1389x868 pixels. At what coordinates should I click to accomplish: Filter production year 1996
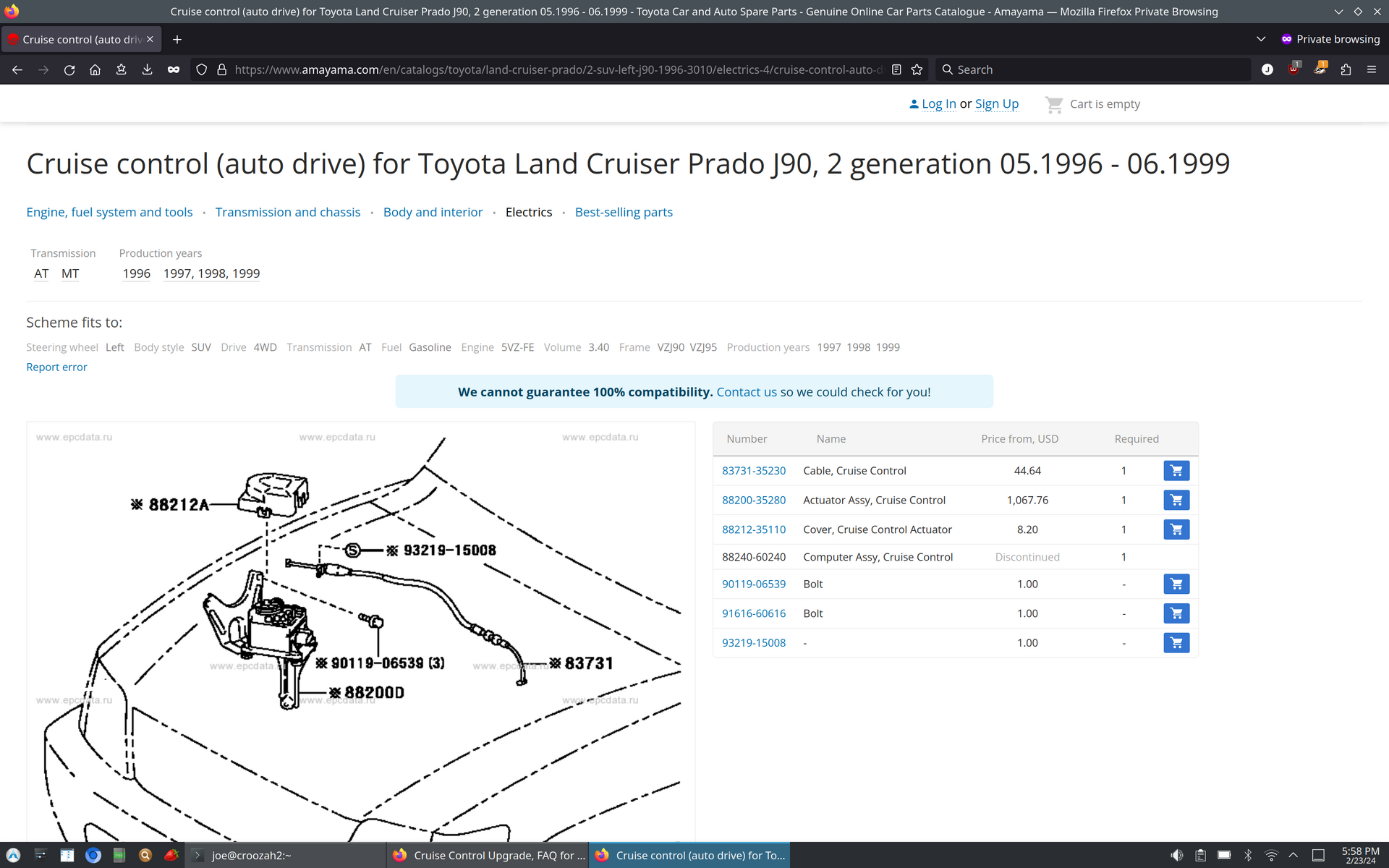coord(136,273)
